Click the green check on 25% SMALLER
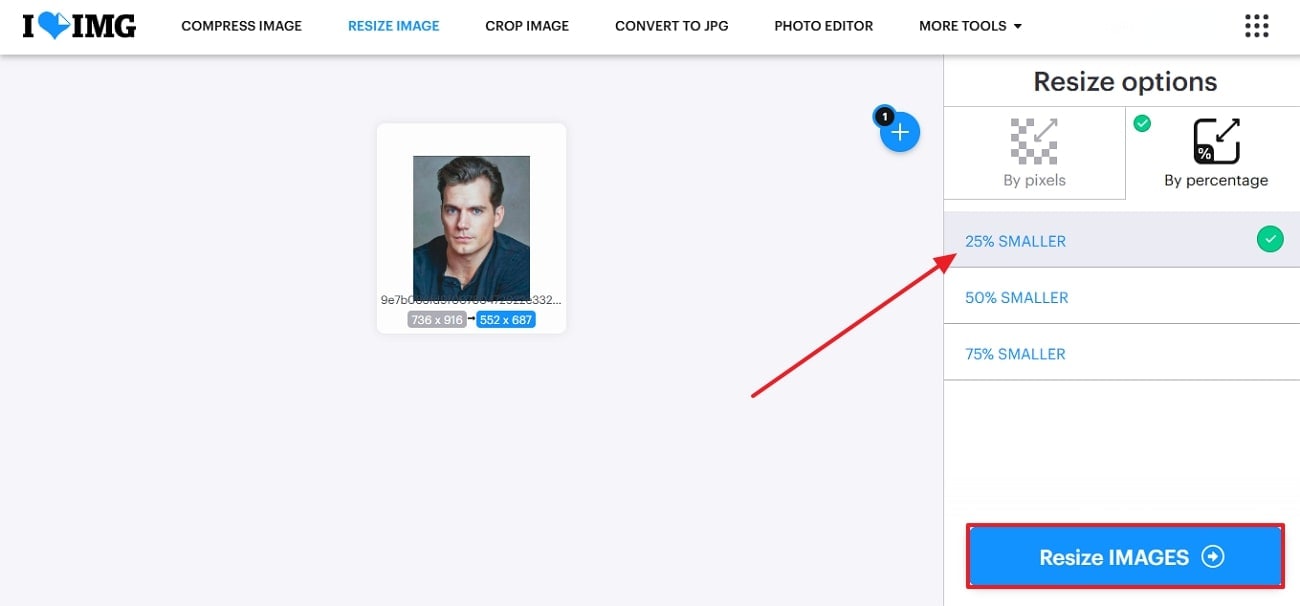Image resolution: width=1300 pixels, height=606 pixels. tap(1269, 240)
